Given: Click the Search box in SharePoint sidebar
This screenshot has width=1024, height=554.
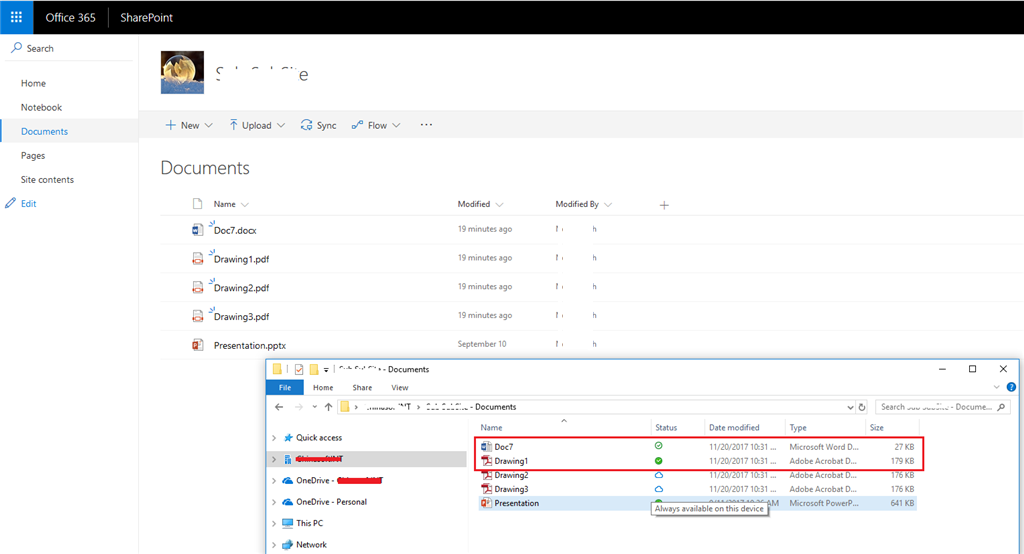Looking at the screenshot, I should 69,48.
